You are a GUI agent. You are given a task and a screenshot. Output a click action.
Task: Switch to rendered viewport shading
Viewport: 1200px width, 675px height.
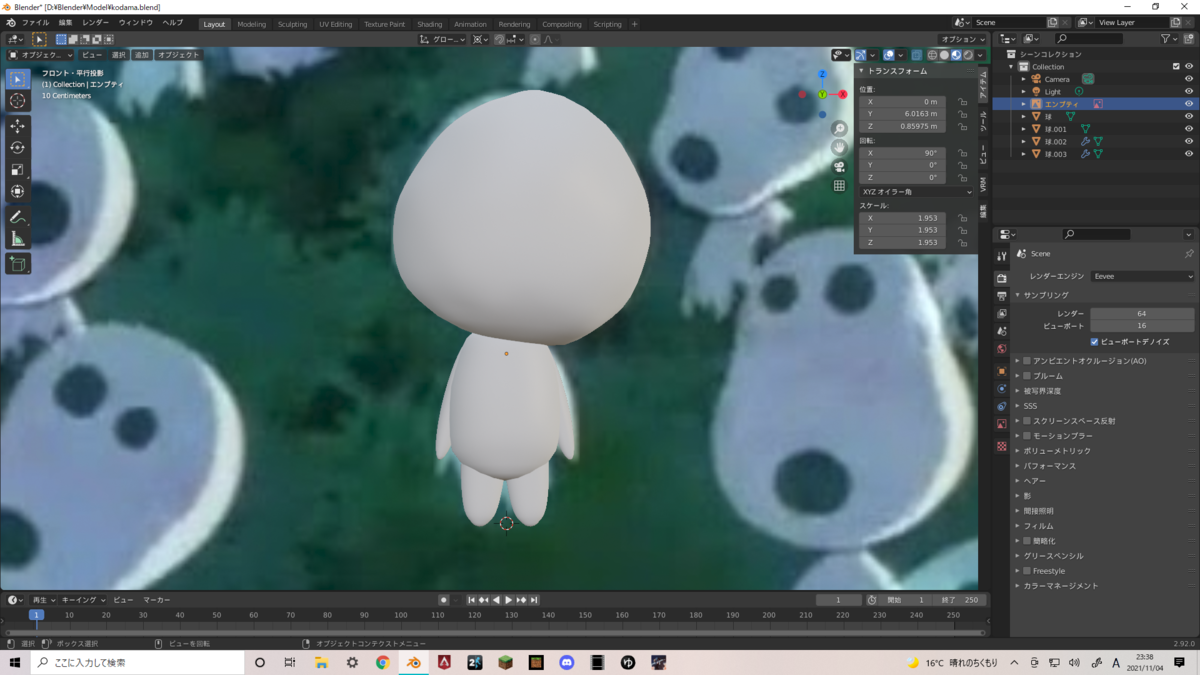[x=968, y=55]
